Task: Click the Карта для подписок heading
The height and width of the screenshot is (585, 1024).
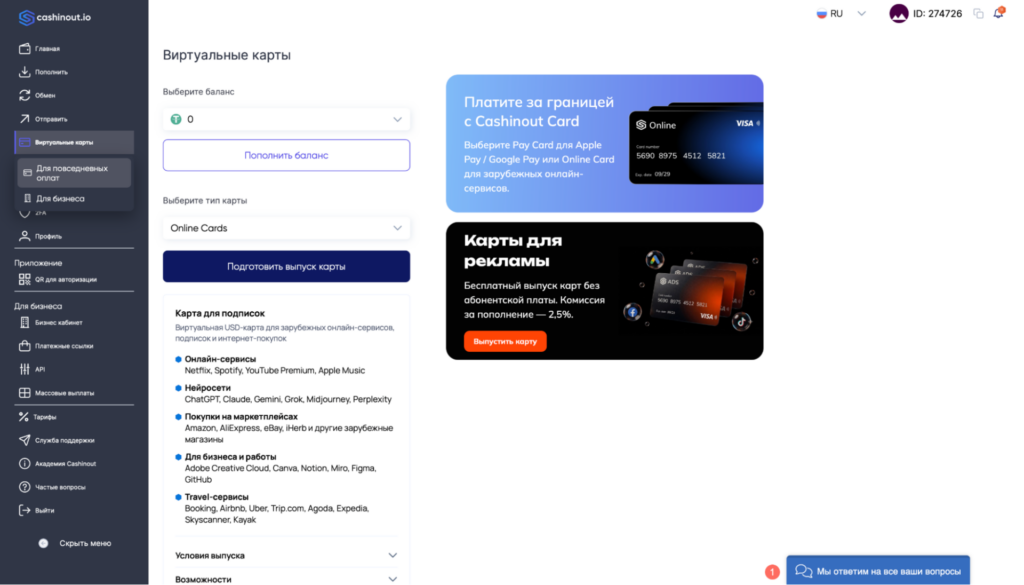Action: [x=220, y=313]
